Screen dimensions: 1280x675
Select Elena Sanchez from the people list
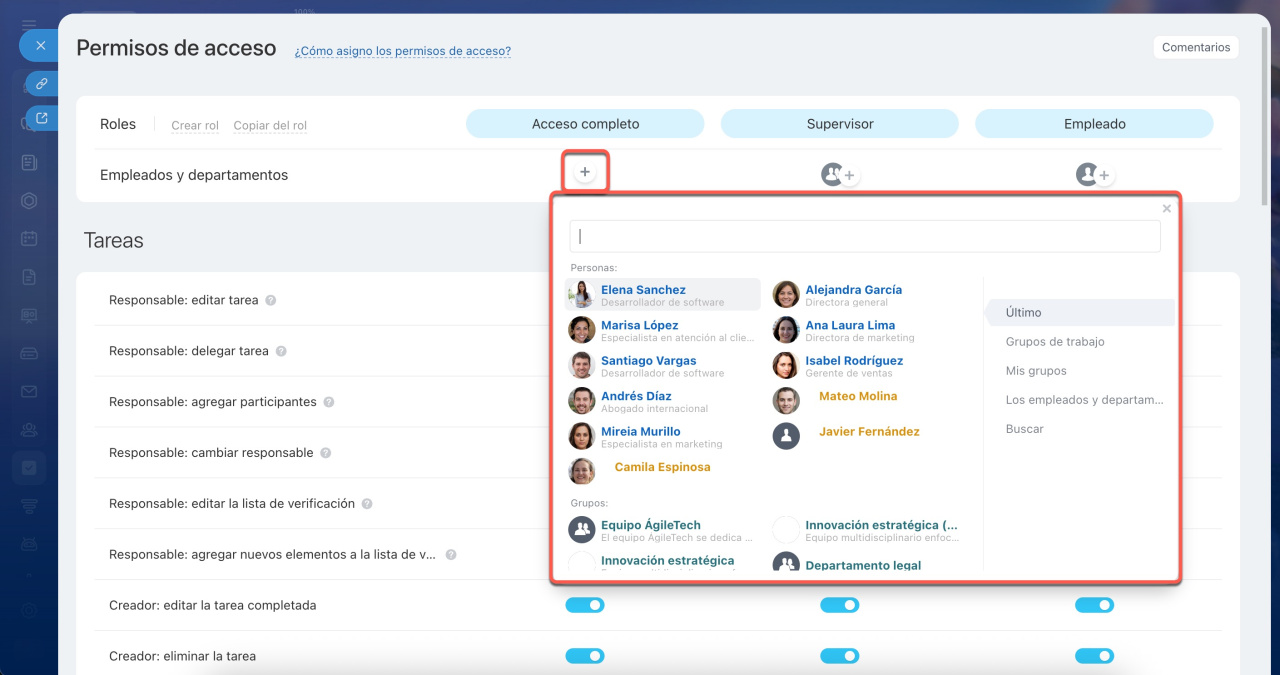643,290
